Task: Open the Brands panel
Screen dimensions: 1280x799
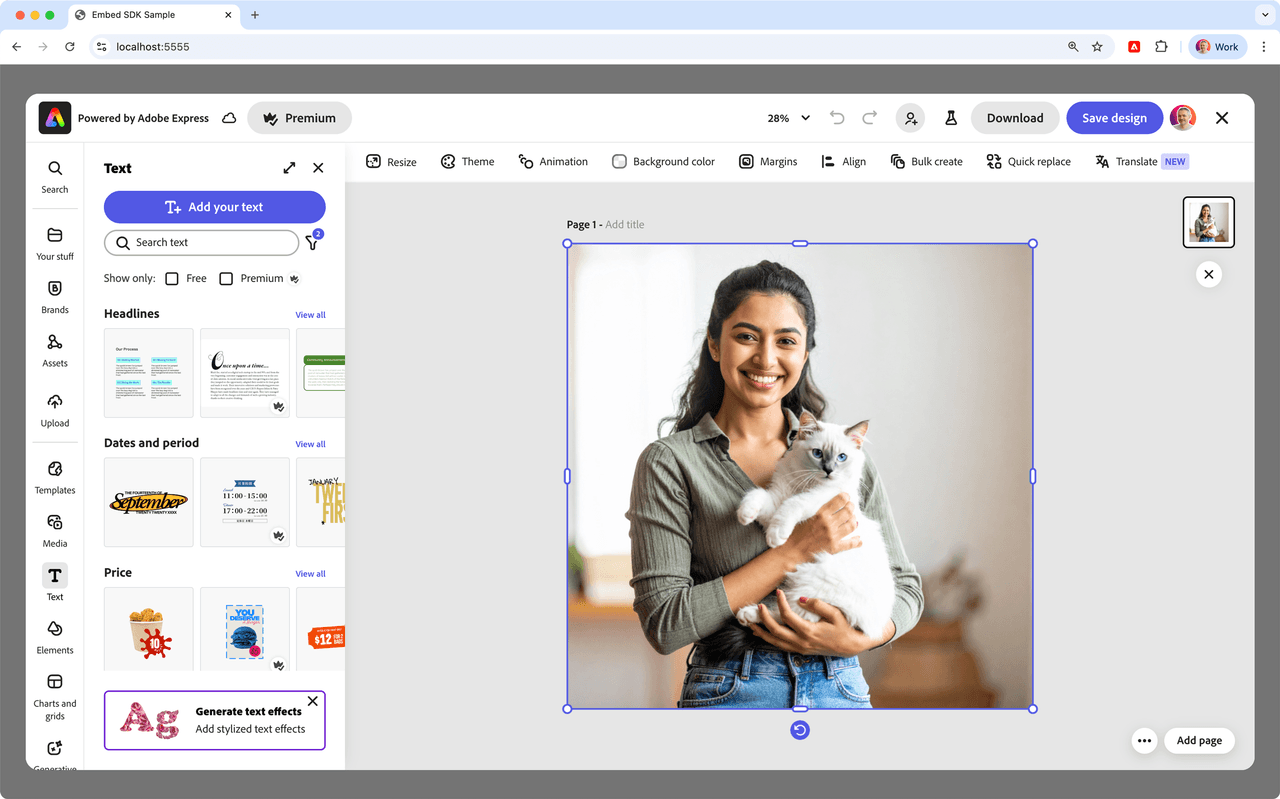Action: coord(55,296)
